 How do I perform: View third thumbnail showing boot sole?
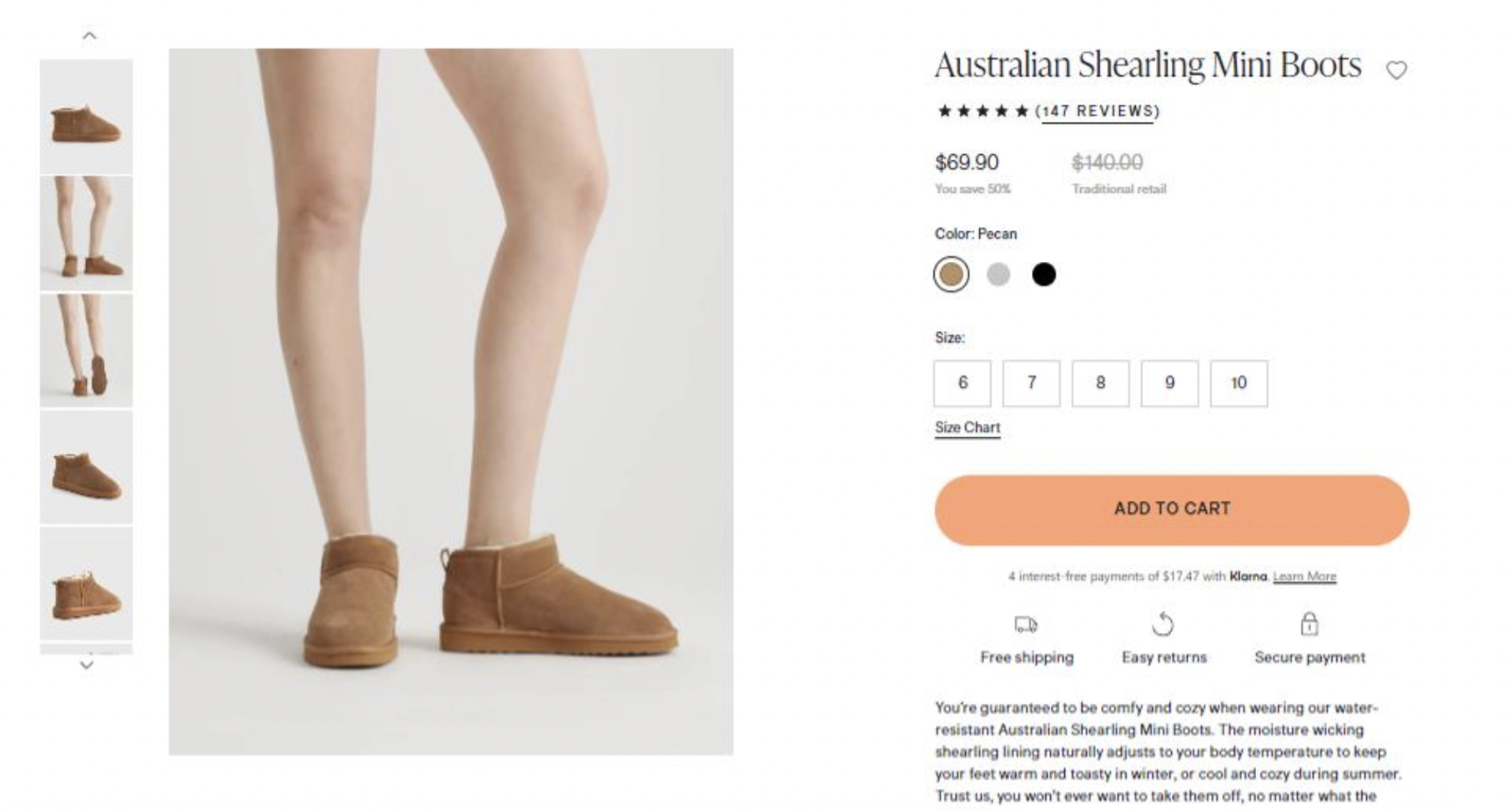pos(87,351)
